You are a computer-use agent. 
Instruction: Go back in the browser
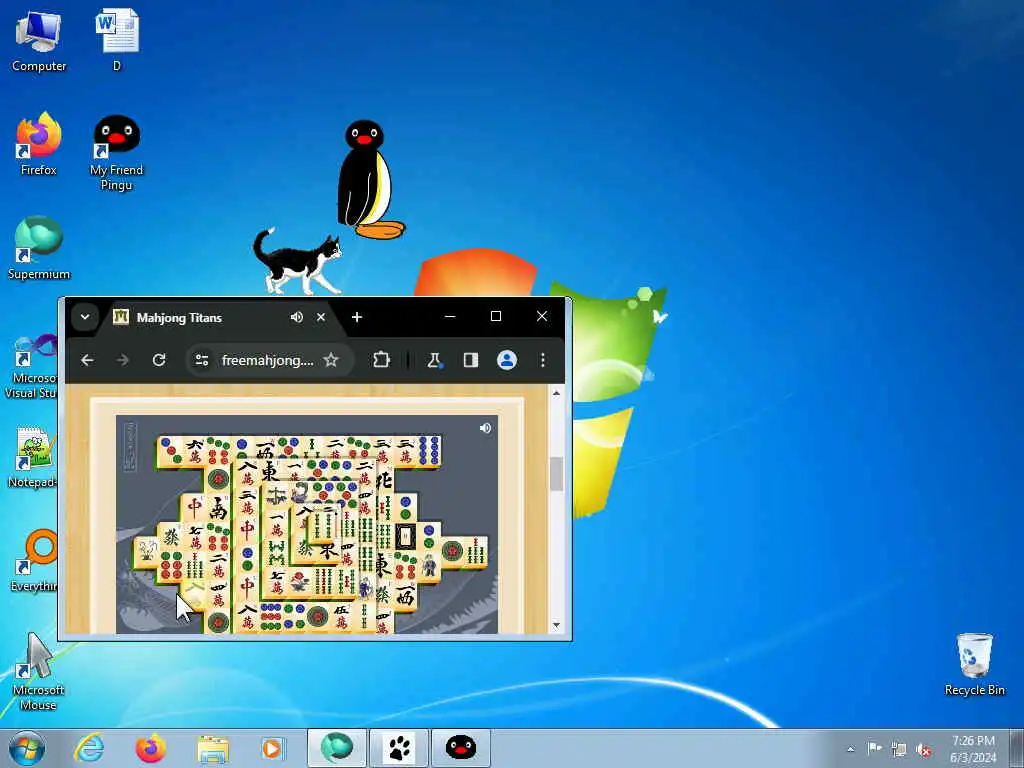click(87, 360)
